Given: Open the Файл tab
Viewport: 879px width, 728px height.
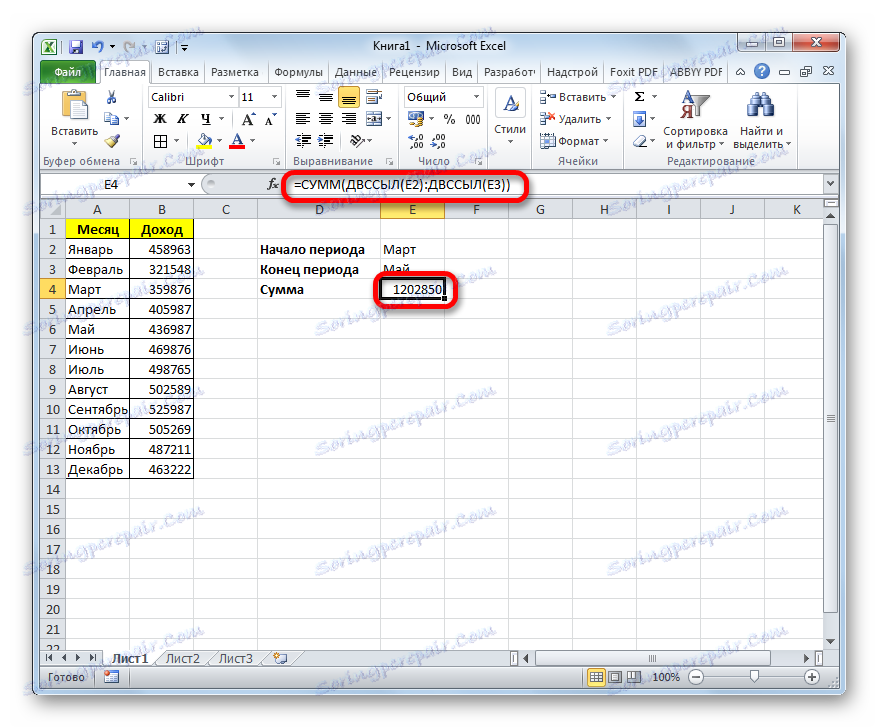Looking at the screenshot, I should coord(67,72).
